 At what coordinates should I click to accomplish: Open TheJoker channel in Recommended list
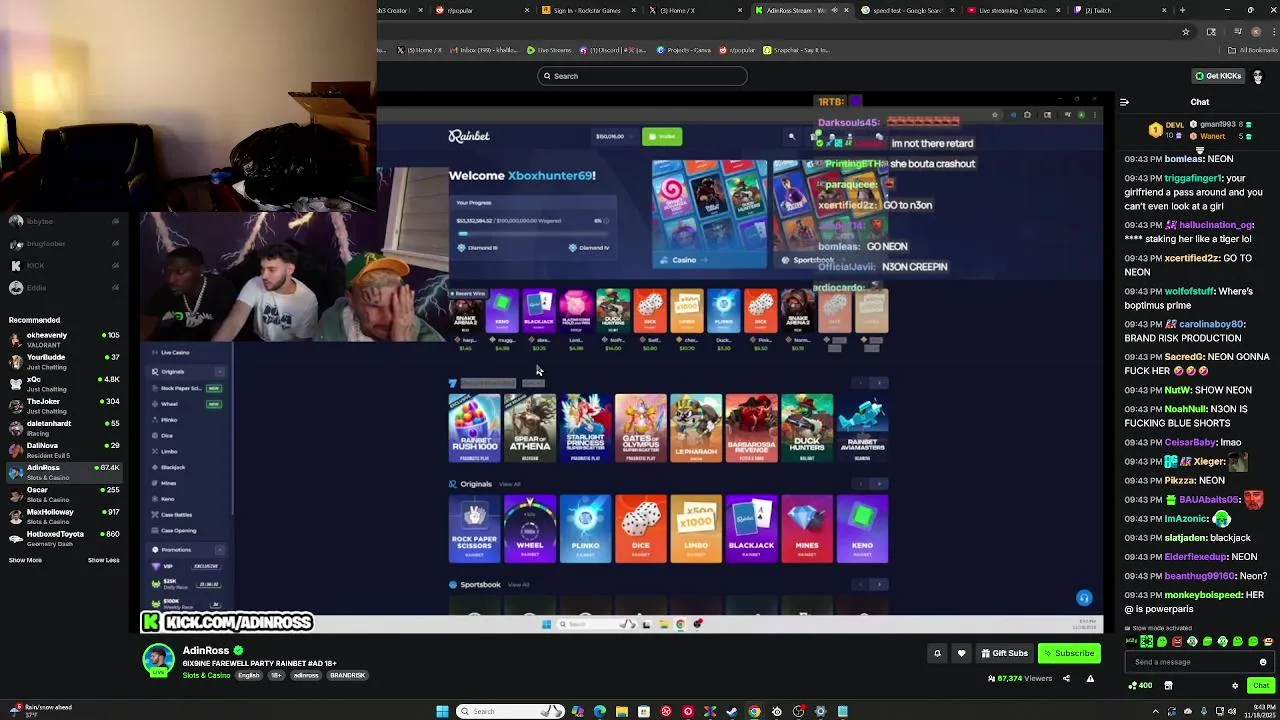(65, 405)
